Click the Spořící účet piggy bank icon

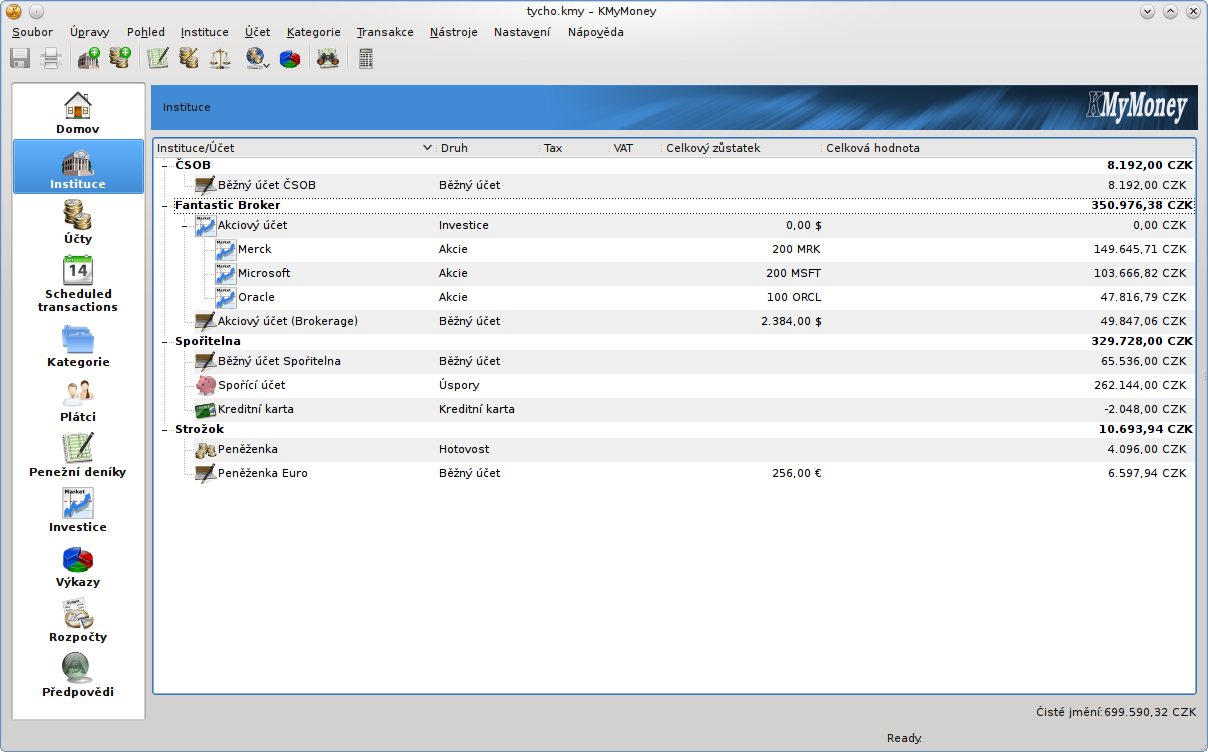(x=205, y=385)
